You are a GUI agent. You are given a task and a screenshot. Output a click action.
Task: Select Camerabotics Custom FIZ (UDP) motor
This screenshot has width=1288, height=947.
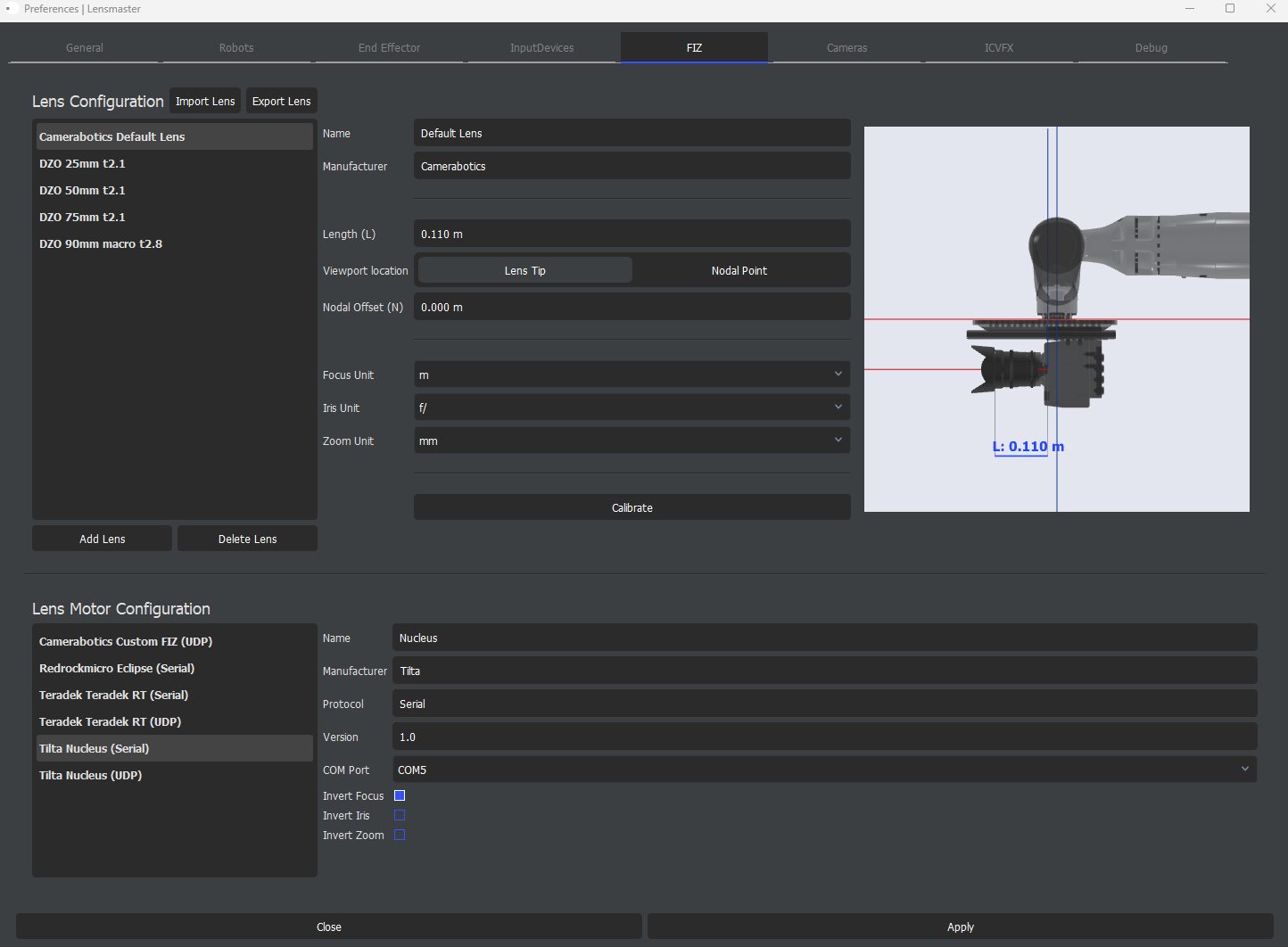click(175, 641)
